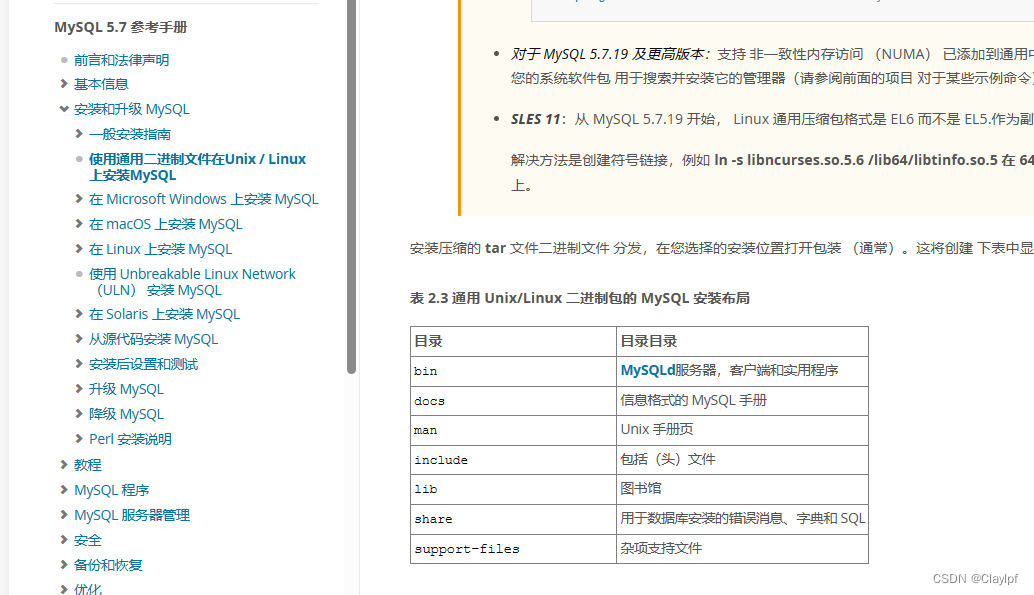Image resolution: width=1034 pixels, height=595 pixels.
Task: Open the 教程 link
Action: 88,465
